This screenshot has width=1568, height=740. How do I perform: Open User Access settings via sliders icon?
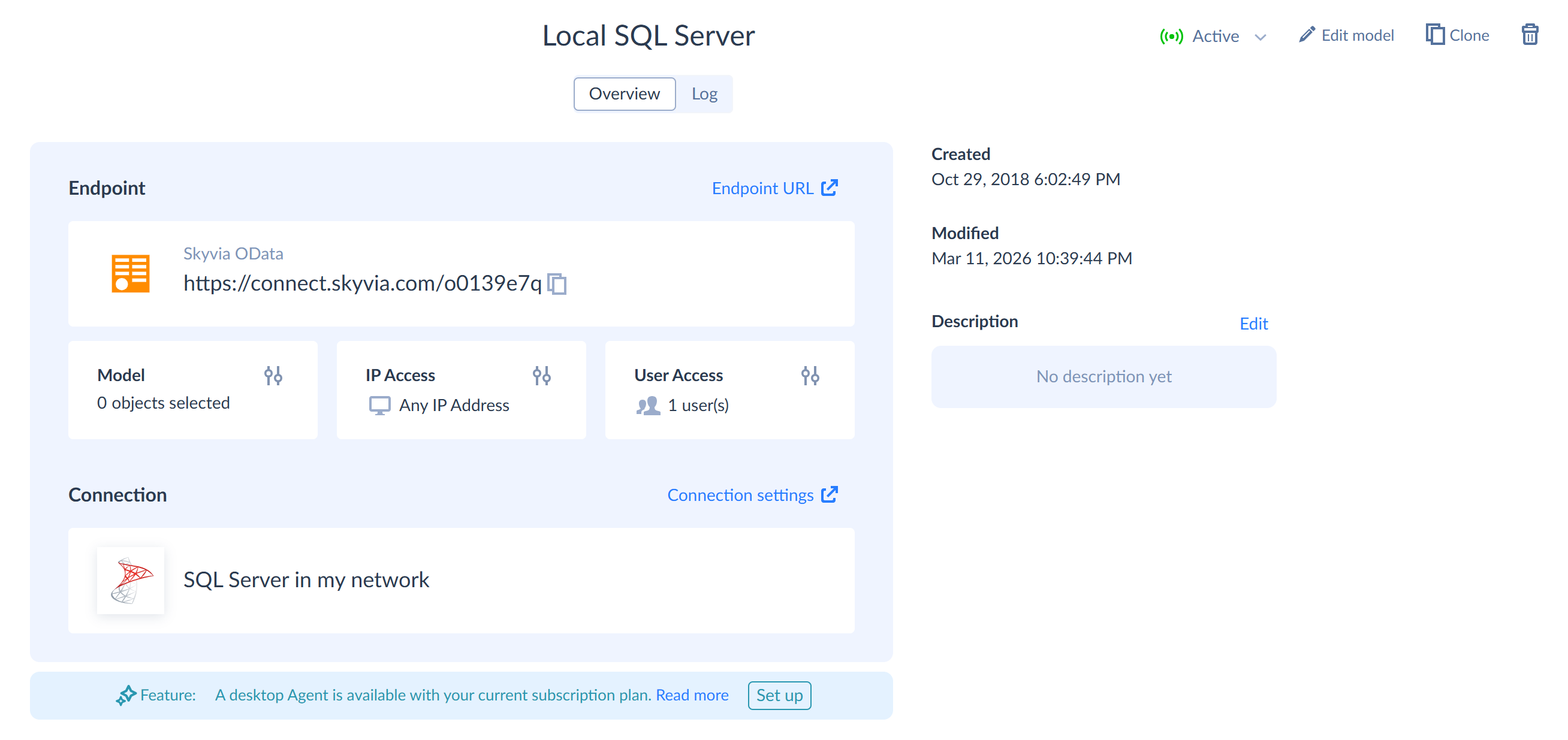[x=810, y=376]
